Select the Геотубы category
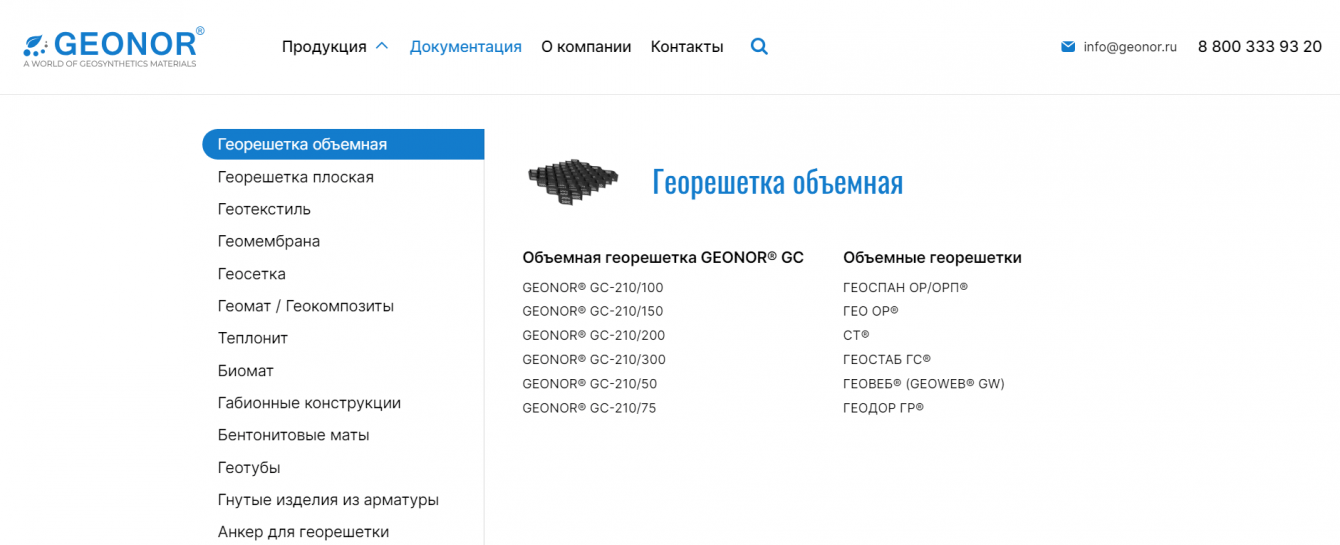This screenshot has width=1340, height=545. pos(249,468)
